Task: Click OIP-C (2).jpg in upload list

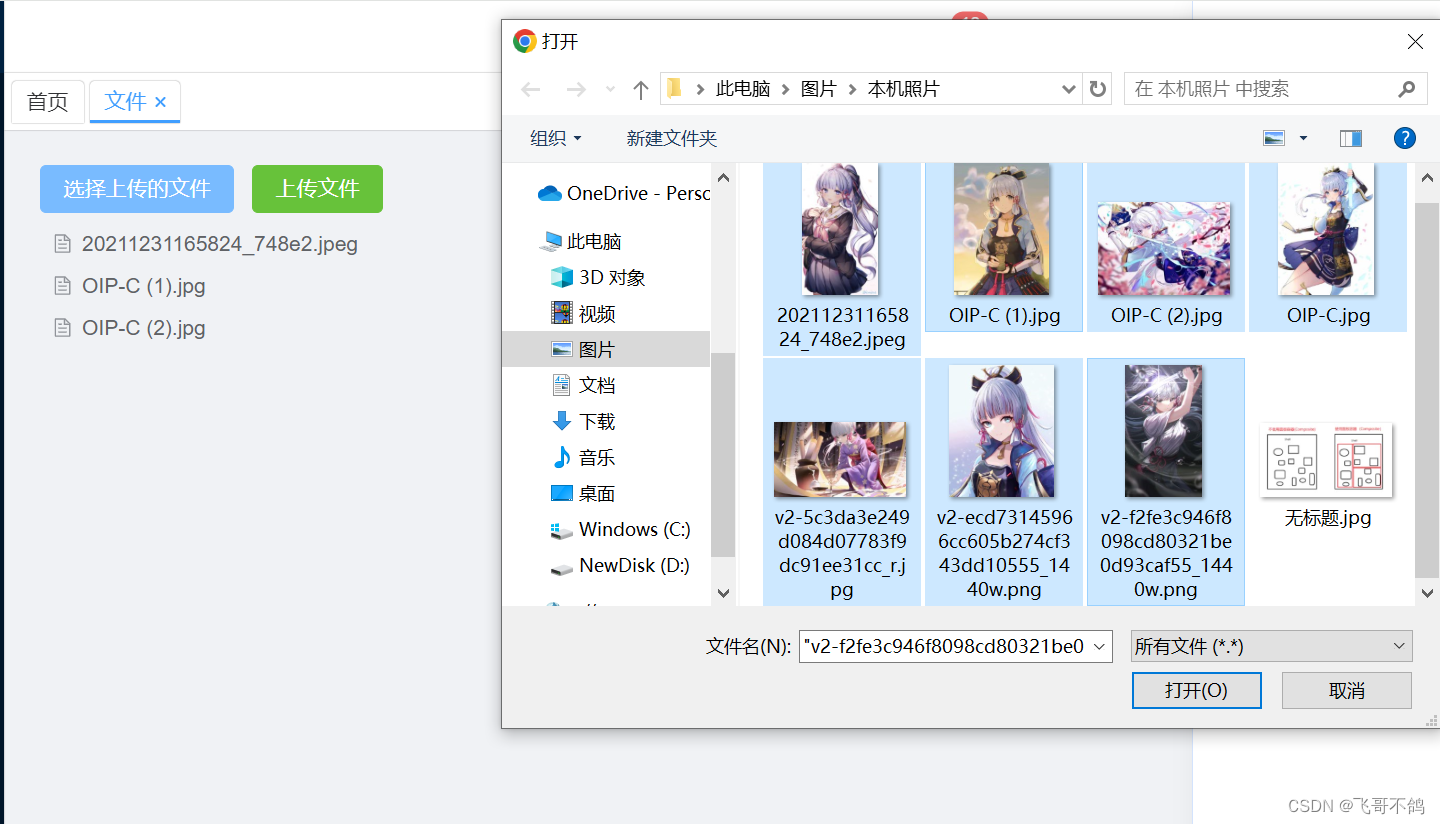Action: tap(144, 327)
